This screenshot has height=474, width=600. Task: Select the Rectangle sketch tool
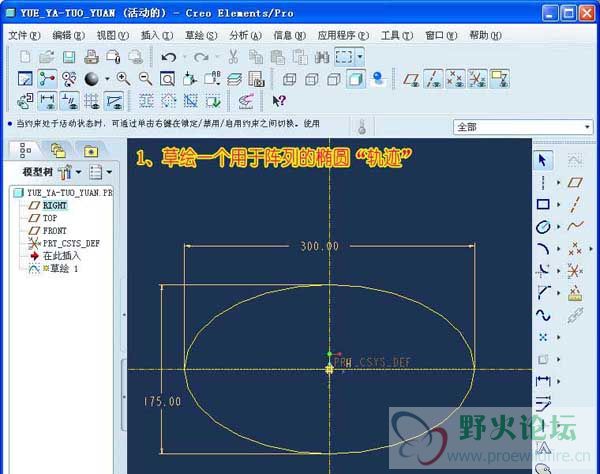(x=543, y=204)
